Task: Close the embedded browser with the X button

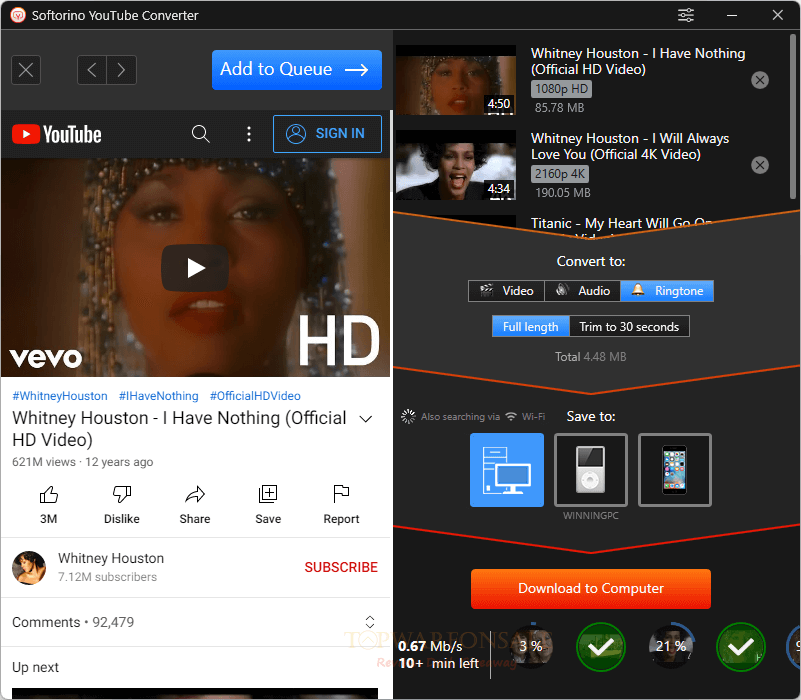Action: (26, 69)
